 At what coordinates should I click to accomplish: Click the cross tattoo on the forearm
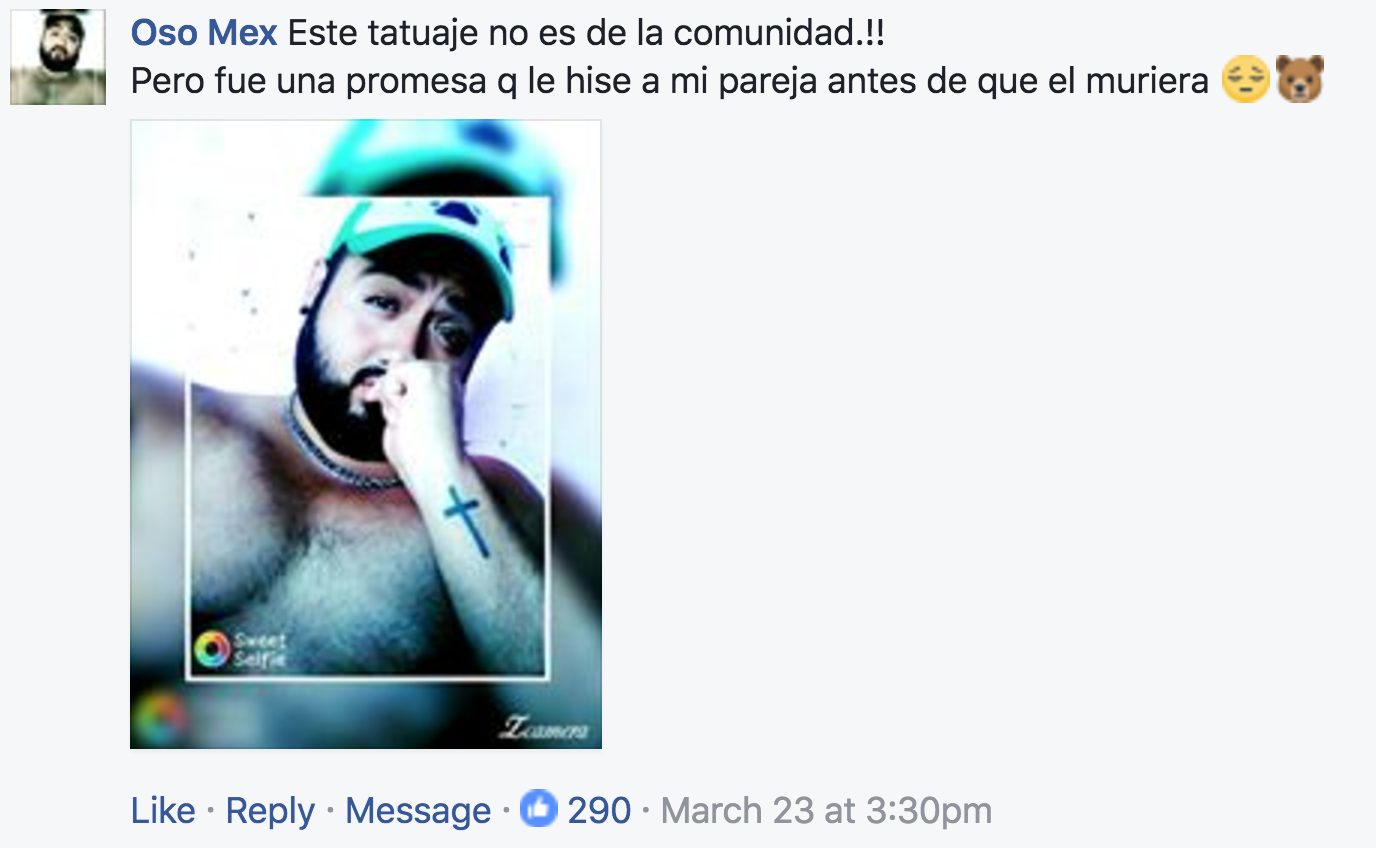pyautogui.click(x=467, y=520)
